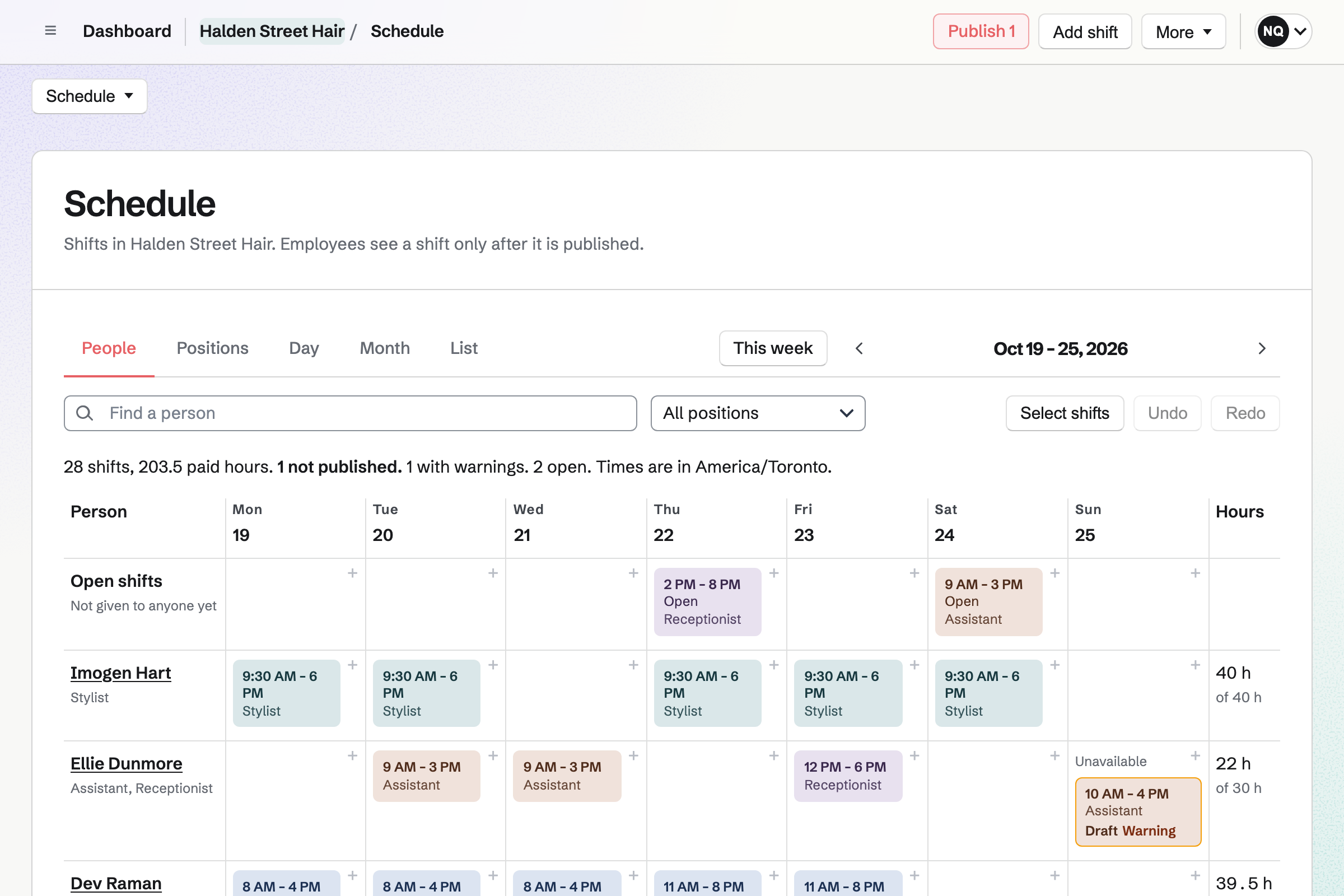This screenshot has width=1344, height=896.
Task: Open the Schedule view dropdown
Action: (90, 96)
